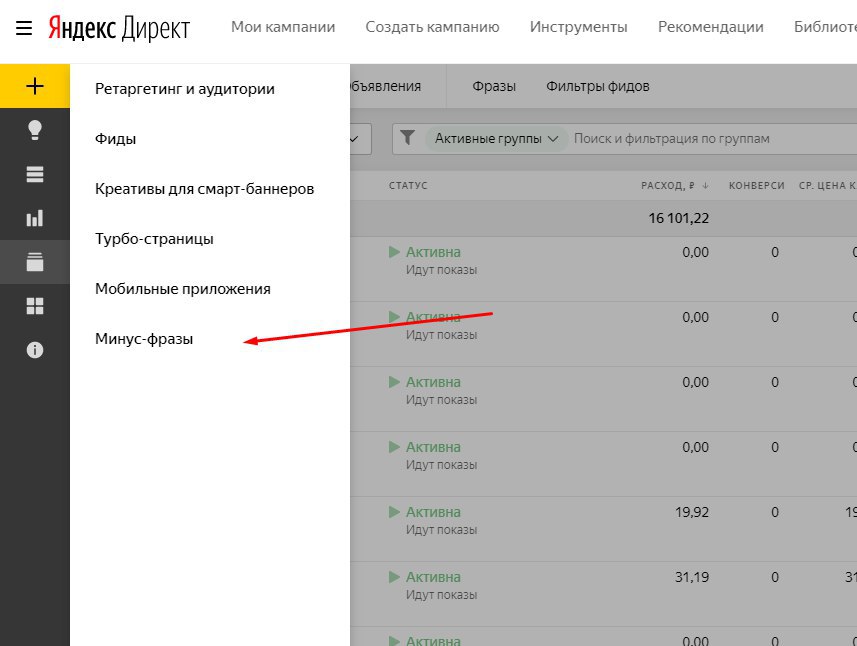Click the funnel filter icon

click(407, 138)
